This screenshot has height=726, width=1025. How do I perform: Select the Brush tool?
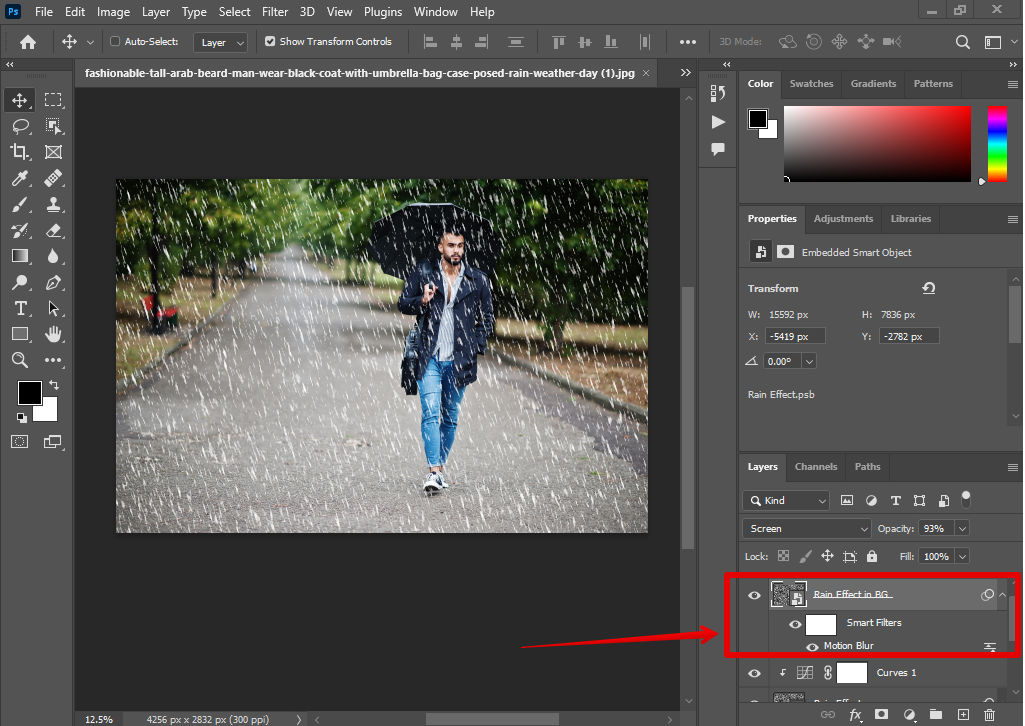tap(20, 205)
